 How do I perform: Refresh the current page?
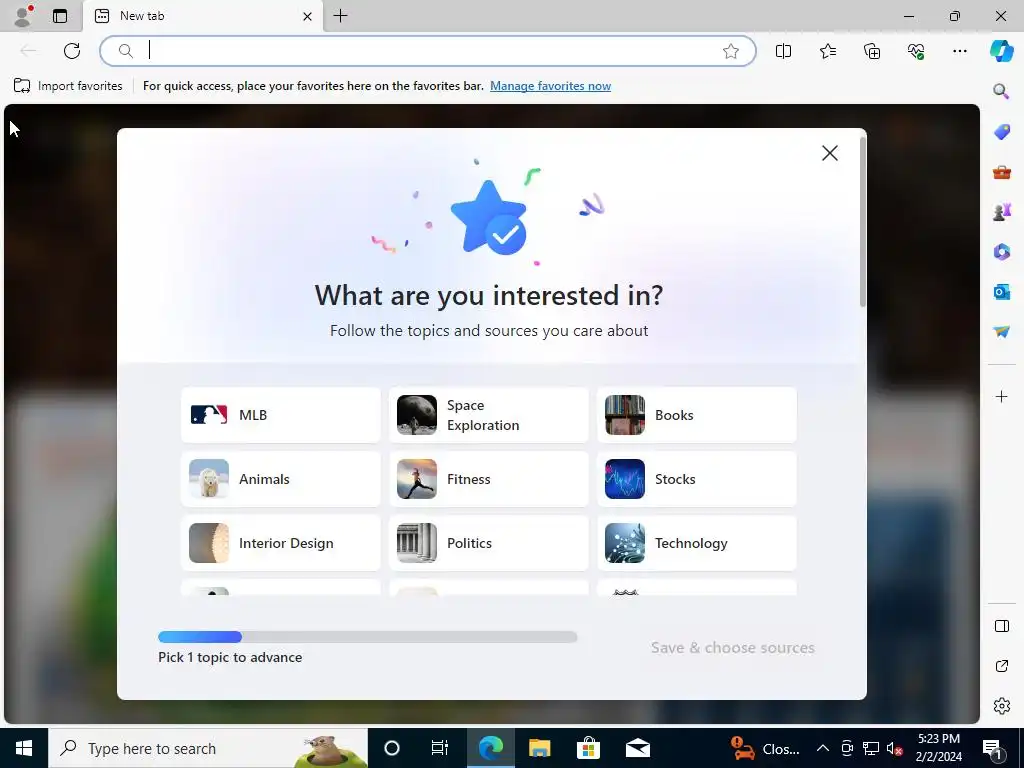(72, 51)
